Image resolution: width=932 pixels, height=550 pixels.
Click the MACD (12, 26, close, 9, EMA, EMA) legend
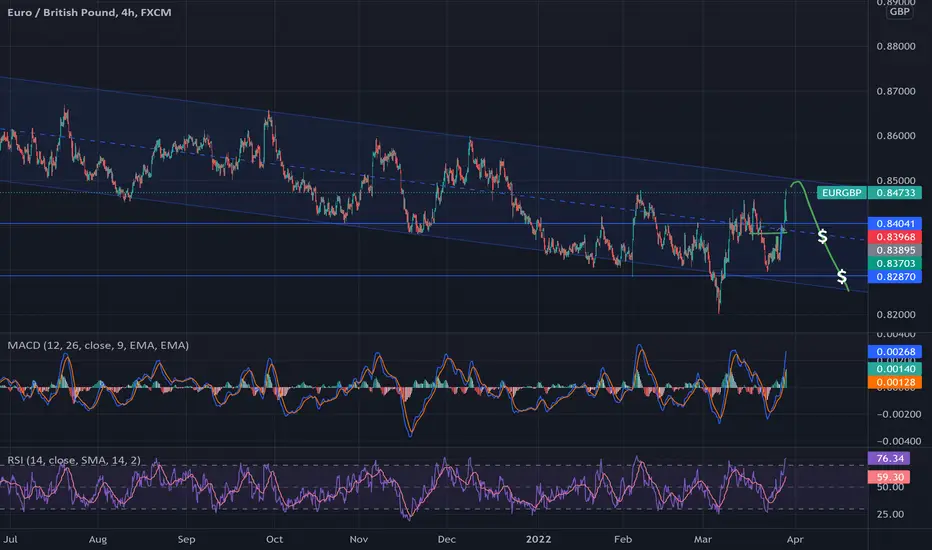tap(98, 345)
